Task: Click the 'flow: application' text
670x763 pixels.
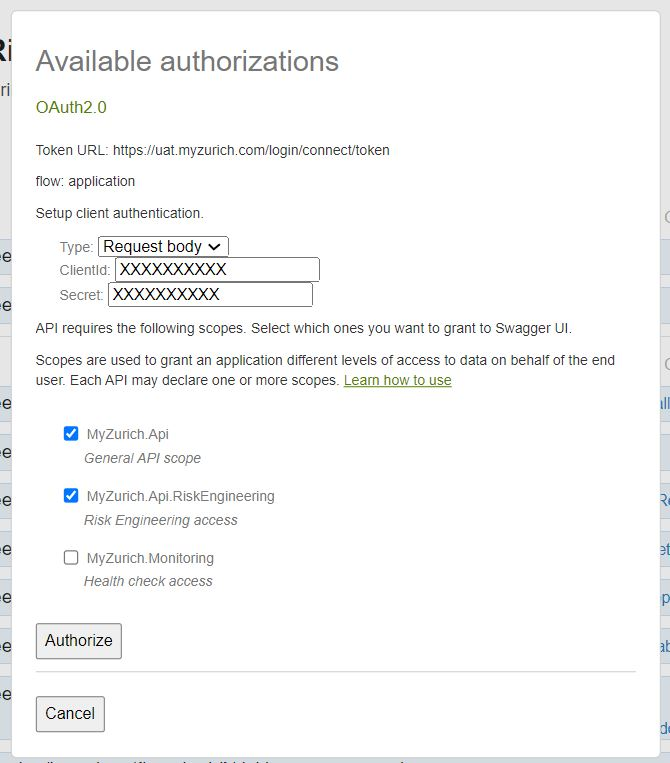Action: click(85, 181)
